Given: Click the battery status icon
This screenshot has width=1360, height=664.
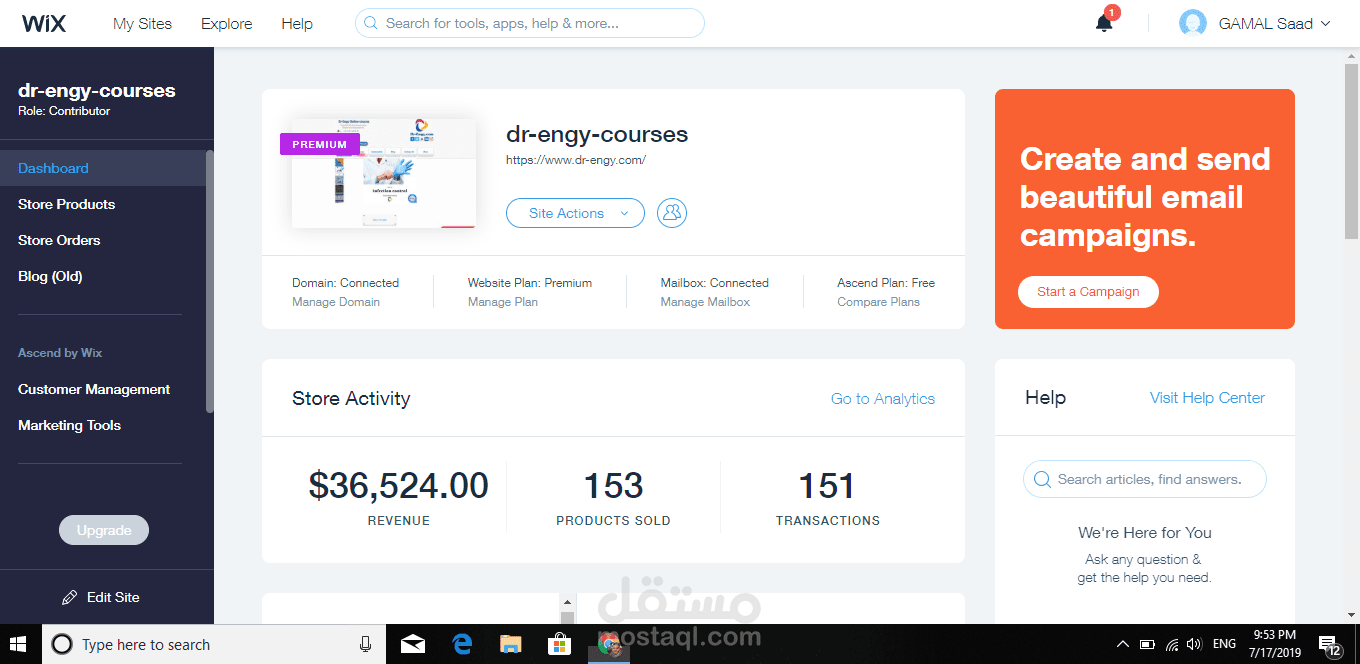Looking at the screenshot, I should [x=1148, y=645].
